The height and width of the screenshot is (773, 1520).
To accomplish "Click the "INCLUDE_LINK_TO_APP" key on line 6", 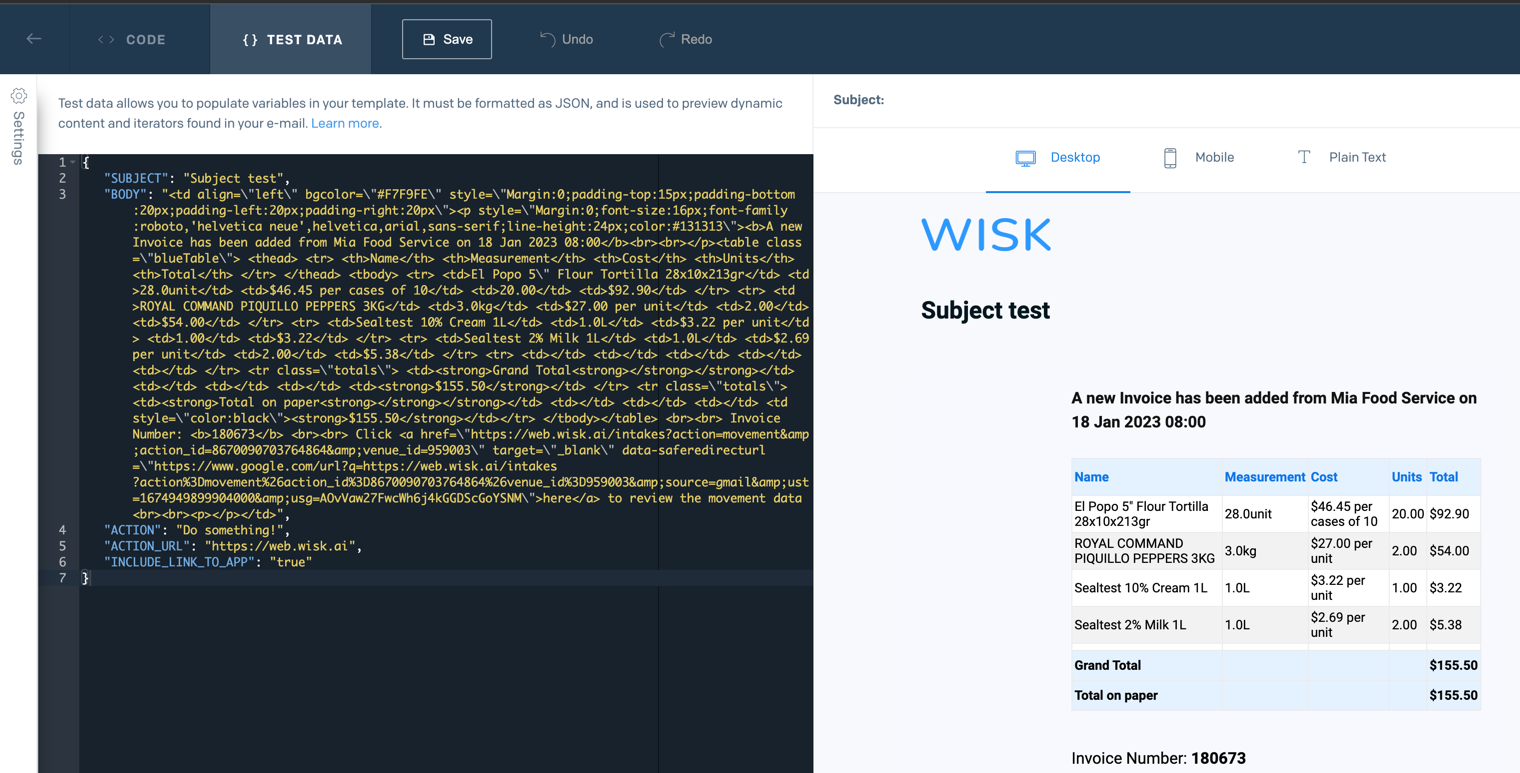I will click(x=179, y=562).
